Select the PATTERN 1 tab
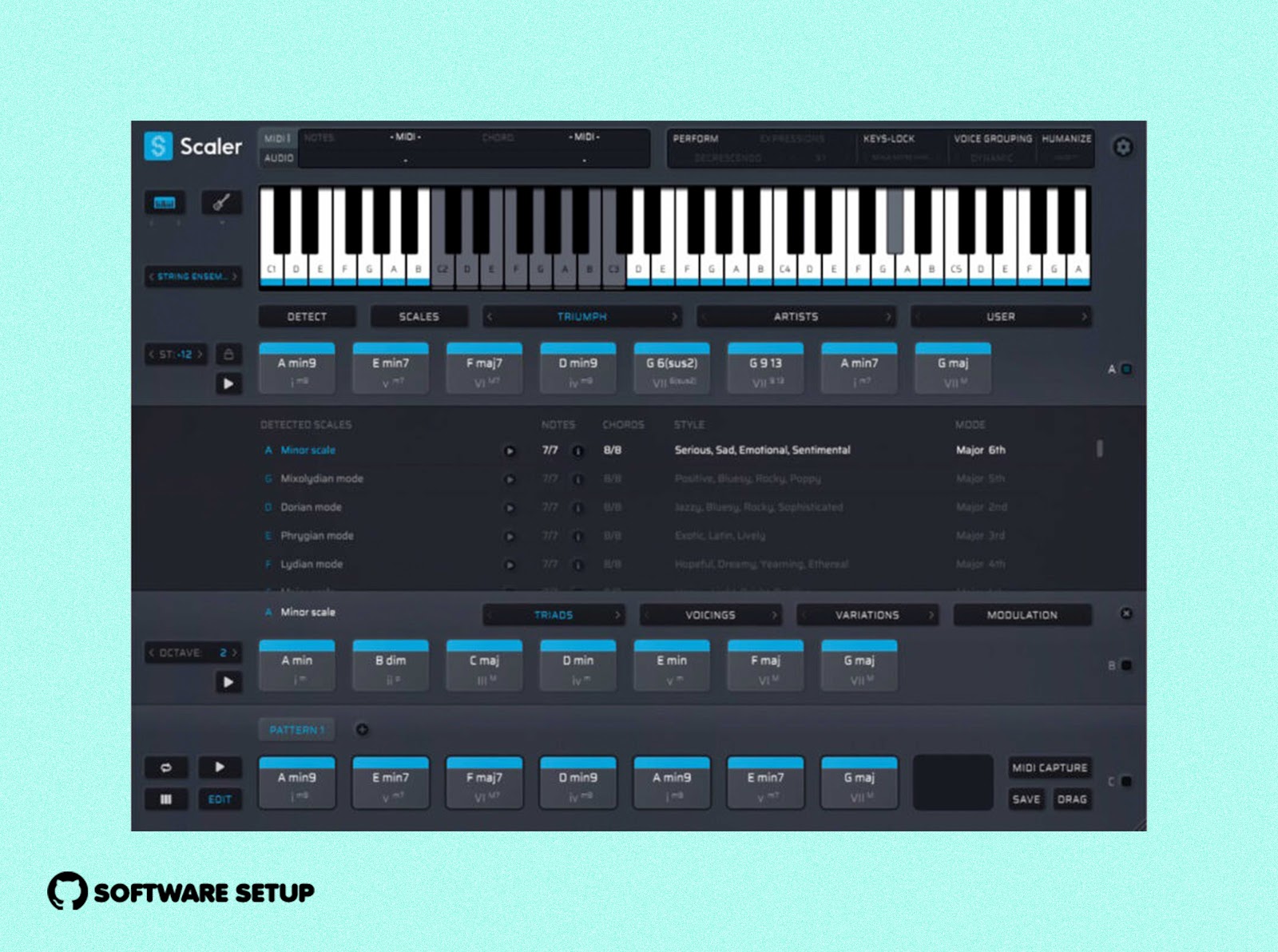The image size is (1278, 952). [296, 729]
